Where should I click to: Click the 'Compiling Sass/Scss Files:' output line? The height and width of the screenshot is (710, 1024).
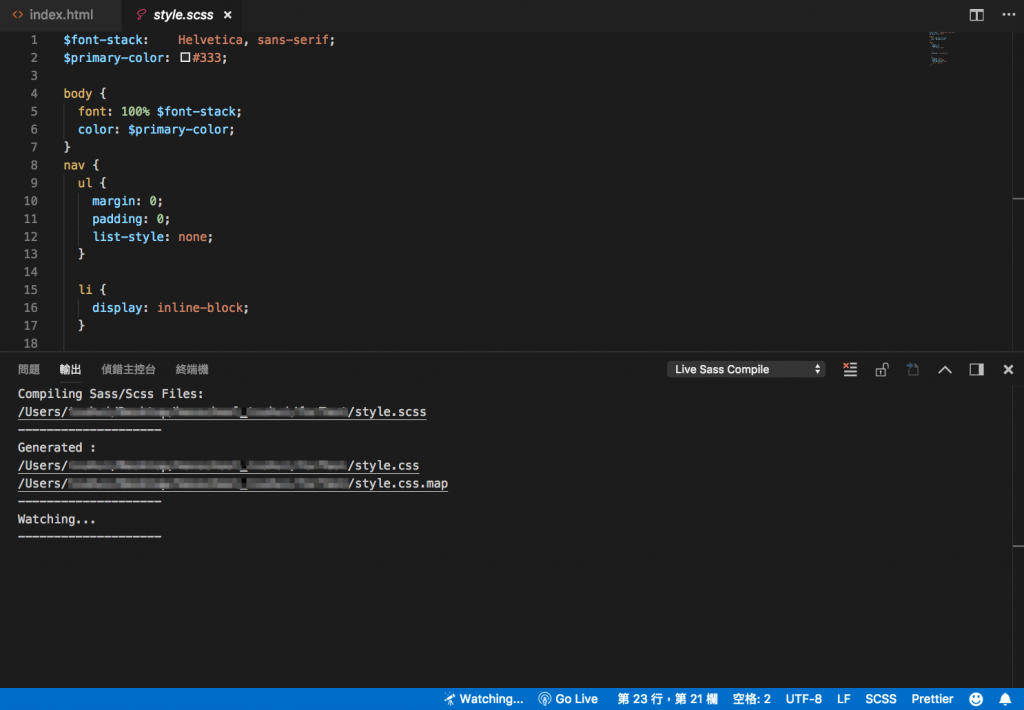tap(110, 394)
